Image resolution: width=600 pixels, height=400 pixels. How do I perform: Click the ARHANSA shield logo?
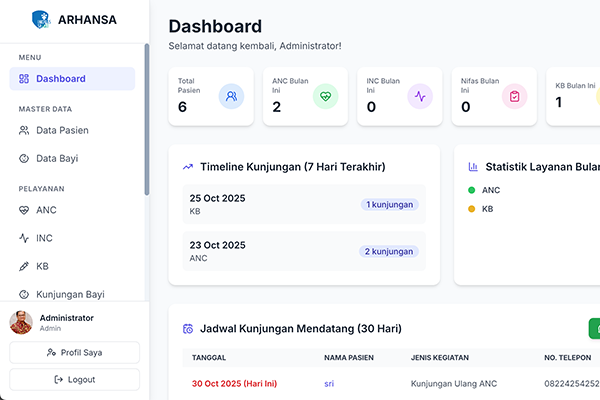pos(41,20)
